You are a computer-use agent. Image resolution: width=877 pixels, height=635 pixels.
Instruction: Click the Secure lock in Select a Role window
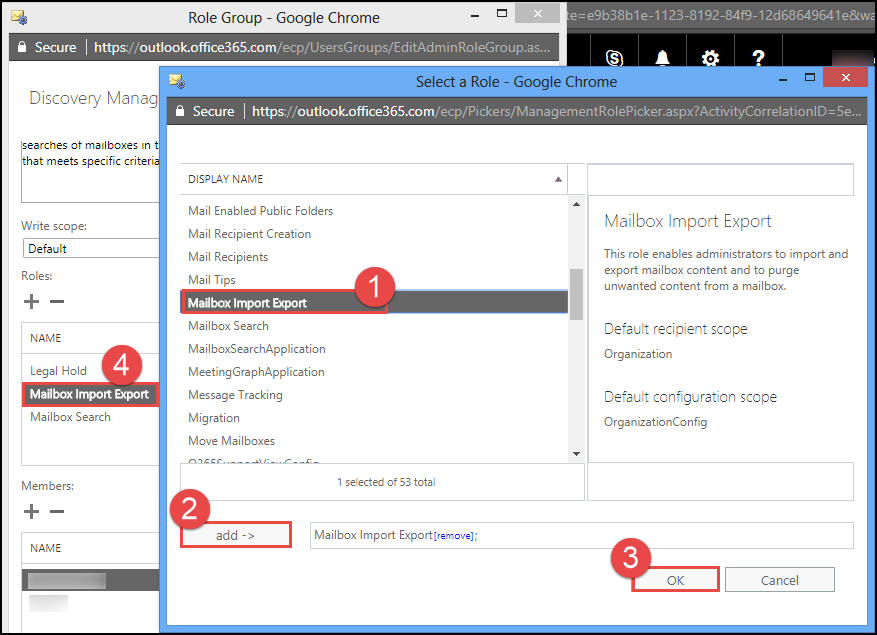point(180,111)
